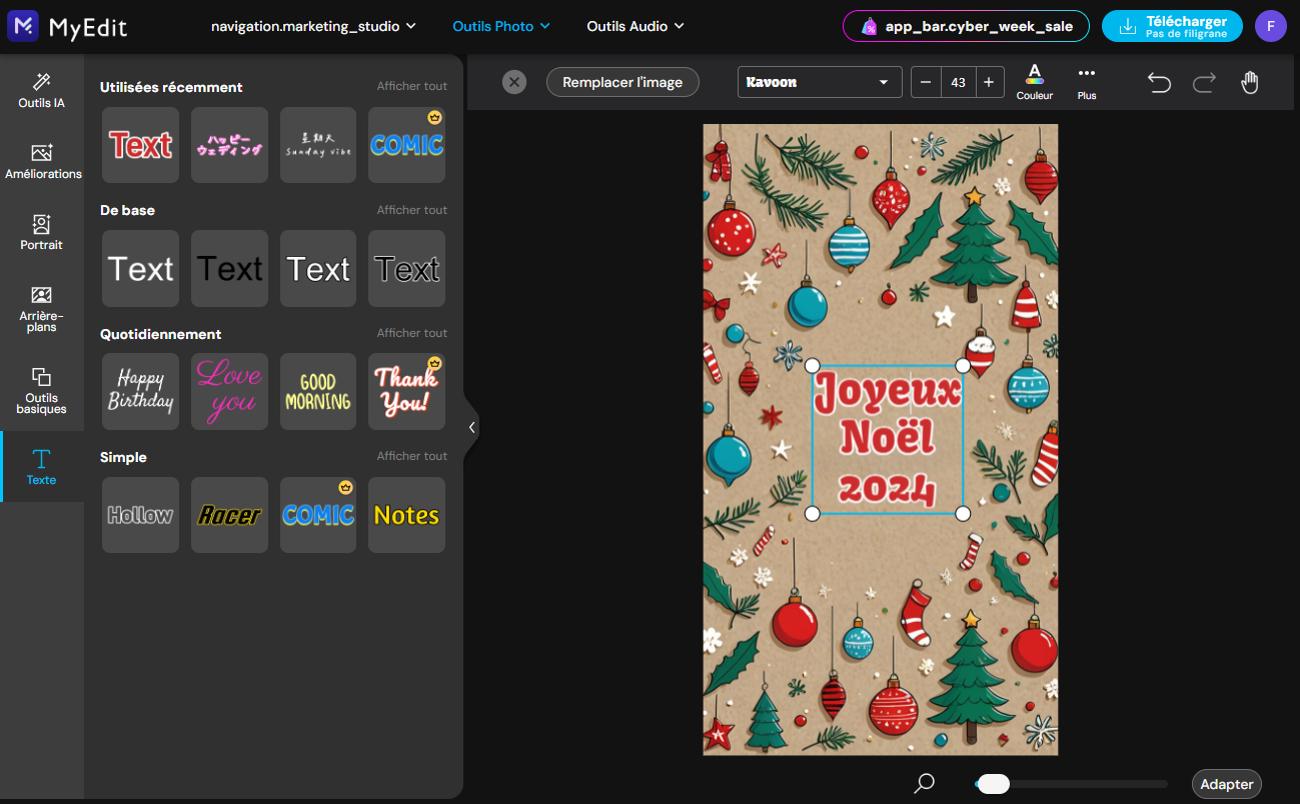Viewport: 1300px width, 804px height.
Task: Choose the Thank You! text style
Action: 407,391
